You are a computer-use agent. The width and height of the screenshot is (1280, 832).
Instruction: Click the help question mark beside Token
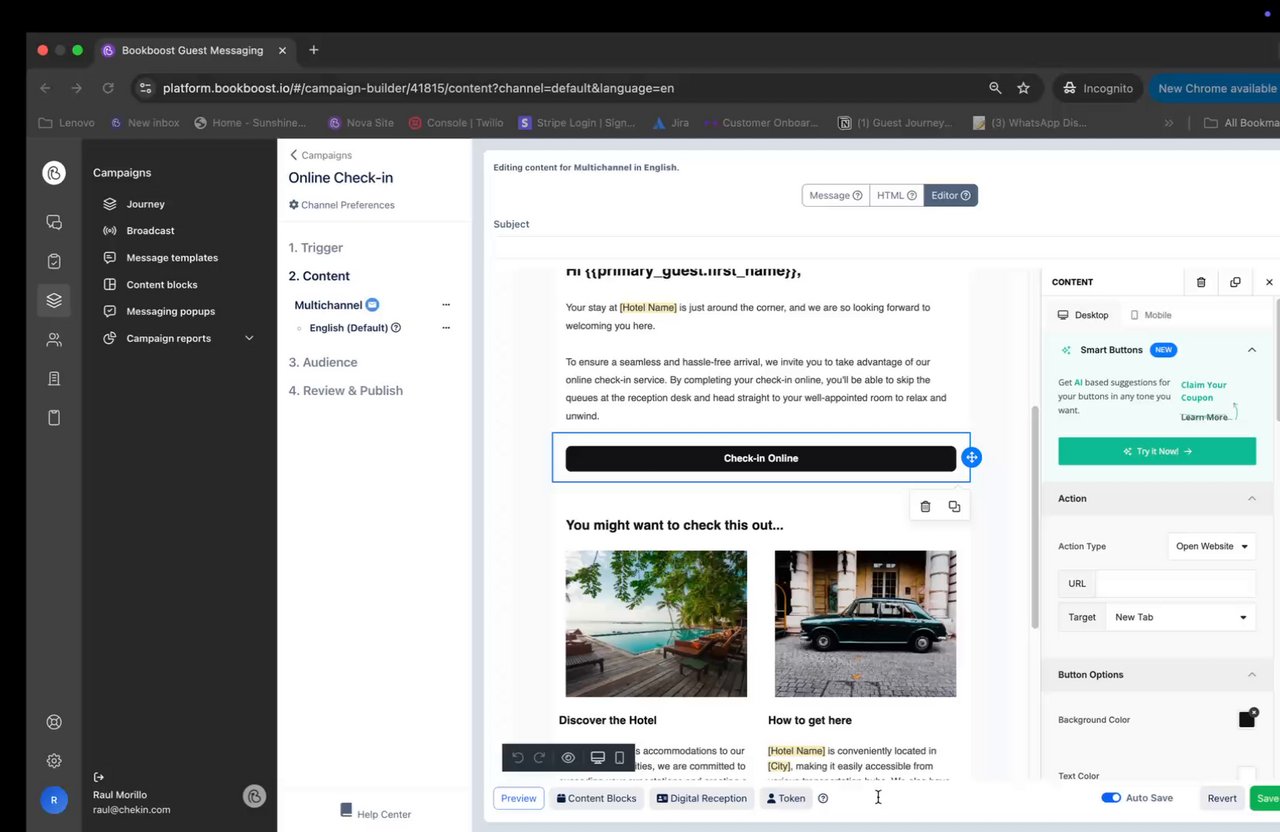823,798
